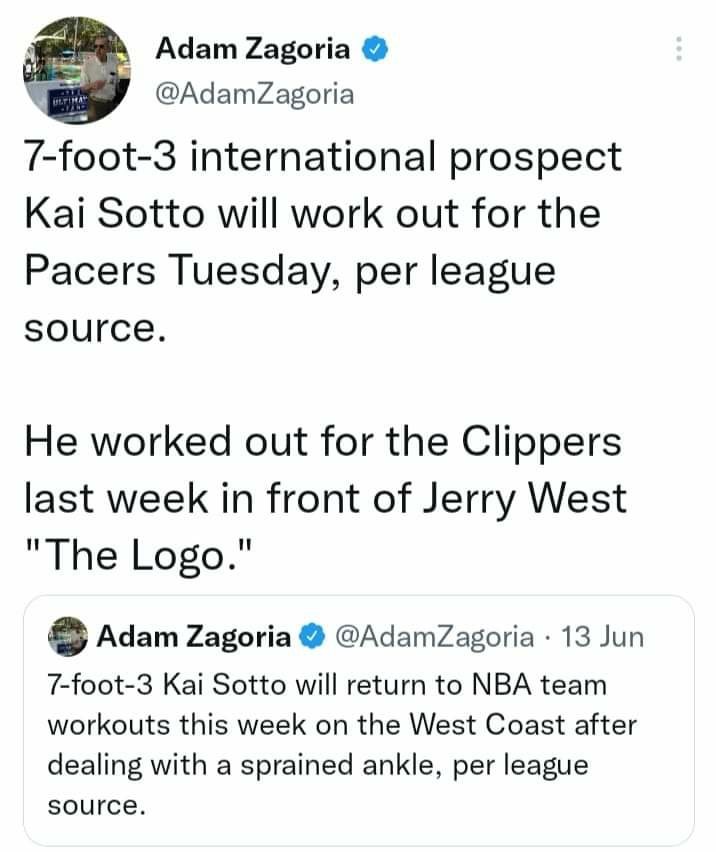
Task: Click the verified badge beside the top name
Action: (x=375, y=49)
